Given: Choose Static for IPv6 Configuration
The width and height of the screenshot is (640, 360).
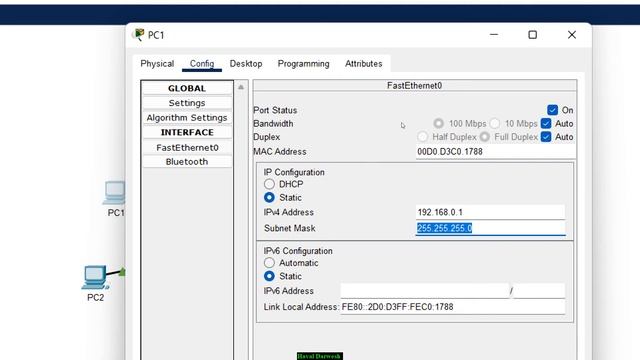Looking at the screenshot, I should point(269,276).
